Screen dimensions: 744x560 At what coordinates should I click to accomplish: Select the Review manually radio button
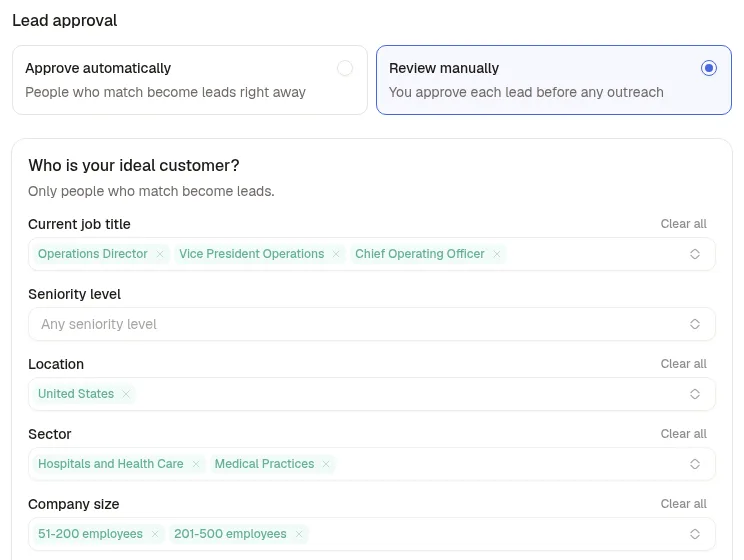tap(709, 68)
